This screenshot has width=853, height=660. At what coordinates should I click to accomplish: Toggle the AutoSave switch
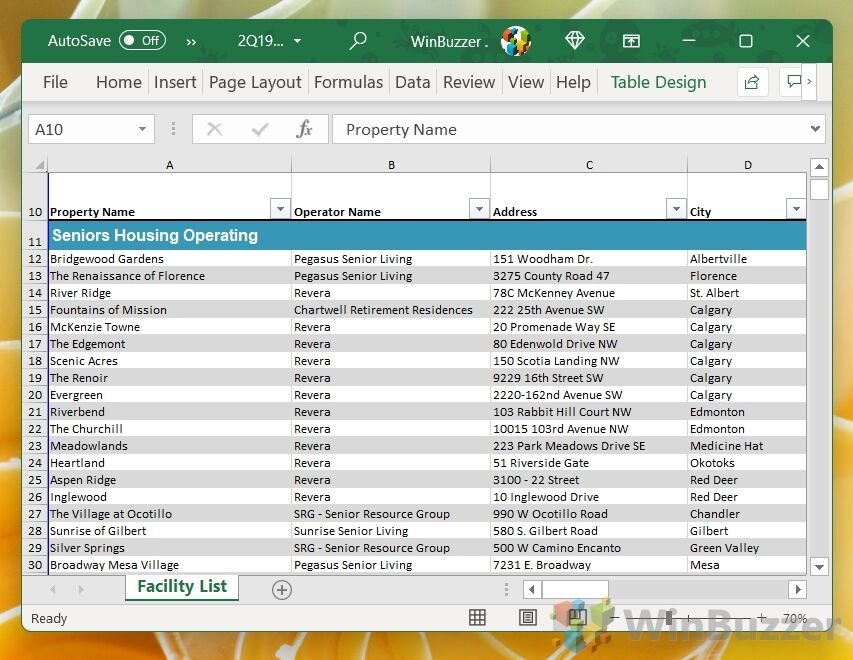pyautogui.click(x=143, y=41)
